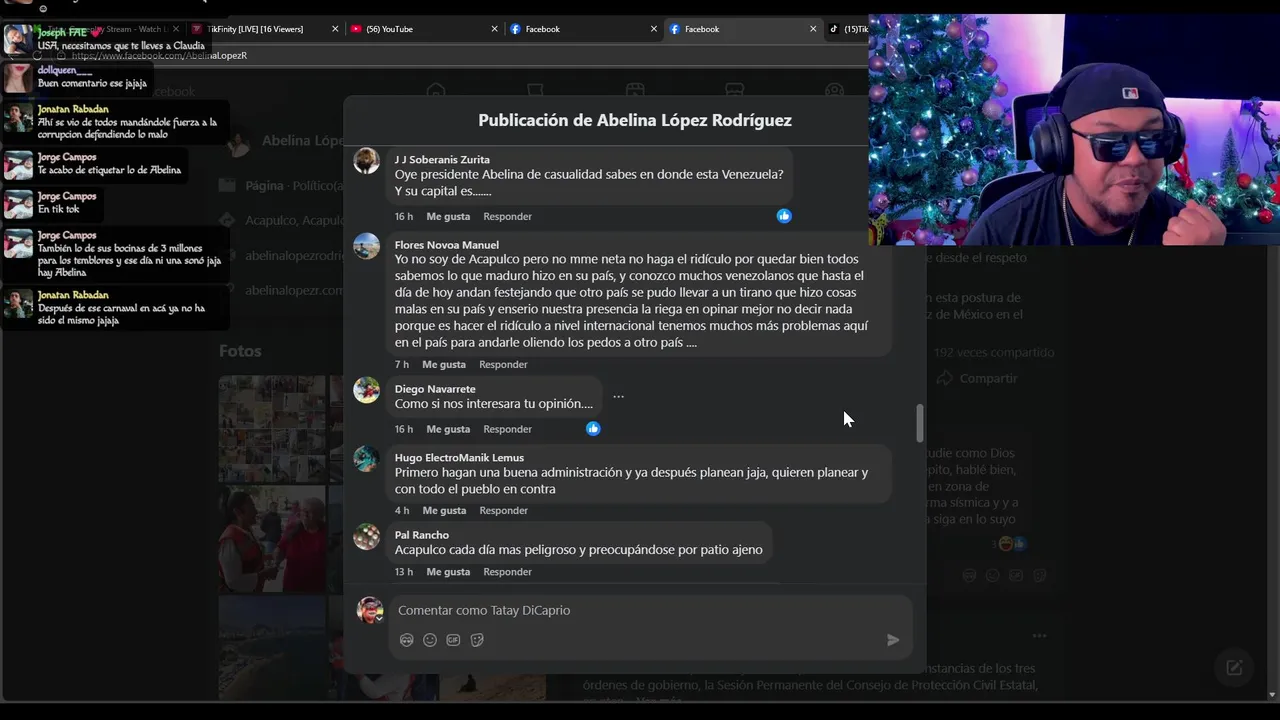Close the TikFinity [LIVE] browser tab
This screenshot has height=720, width=1280.
335,29
